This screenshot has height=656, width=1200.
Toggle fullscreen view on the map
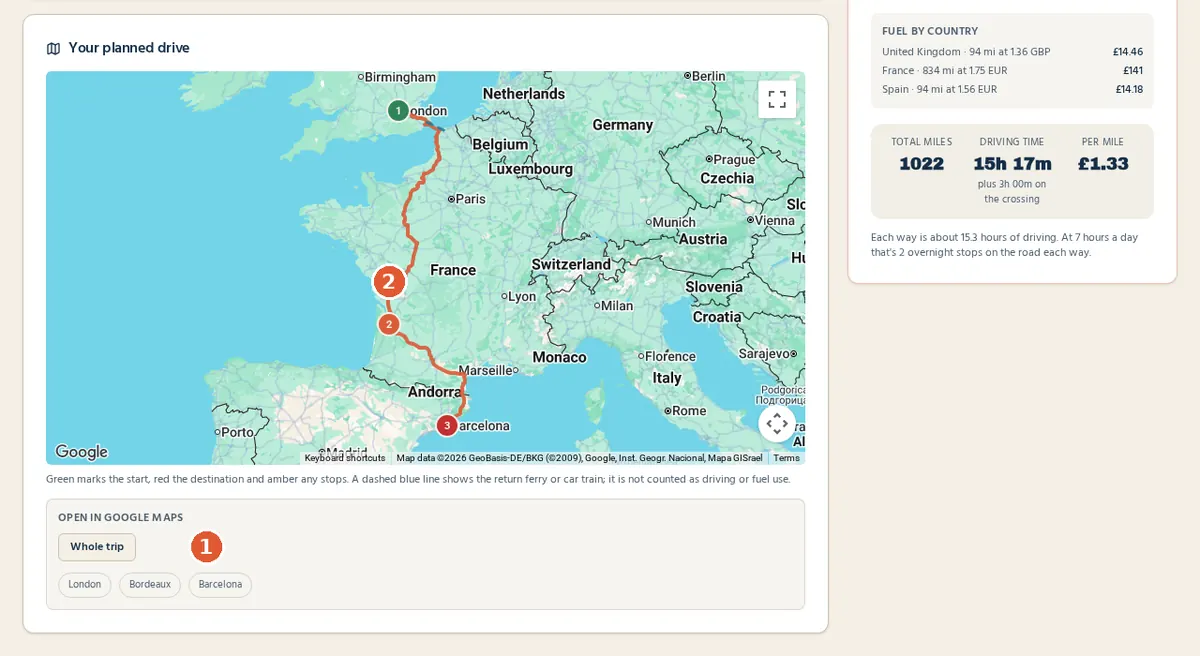[777, 99]
